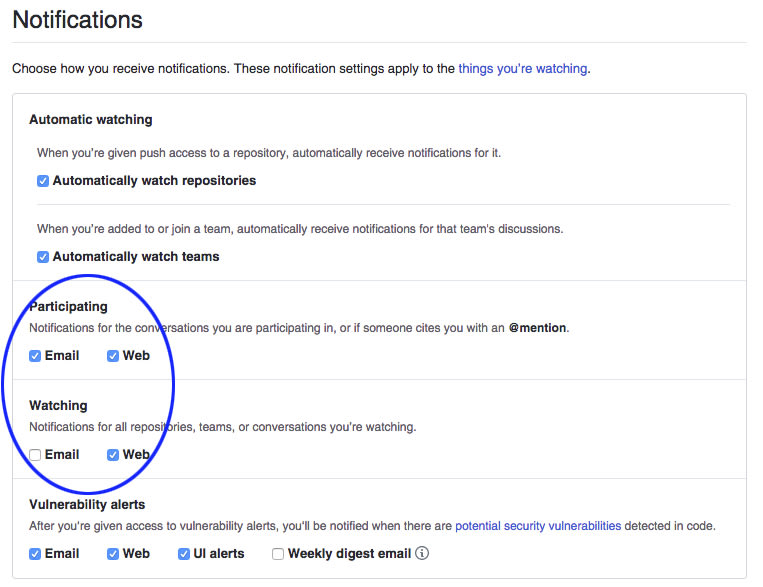Click text 'When you're given push access to a repository'
The width and height of the screenshot is (763, 587).
click(162, 153)
